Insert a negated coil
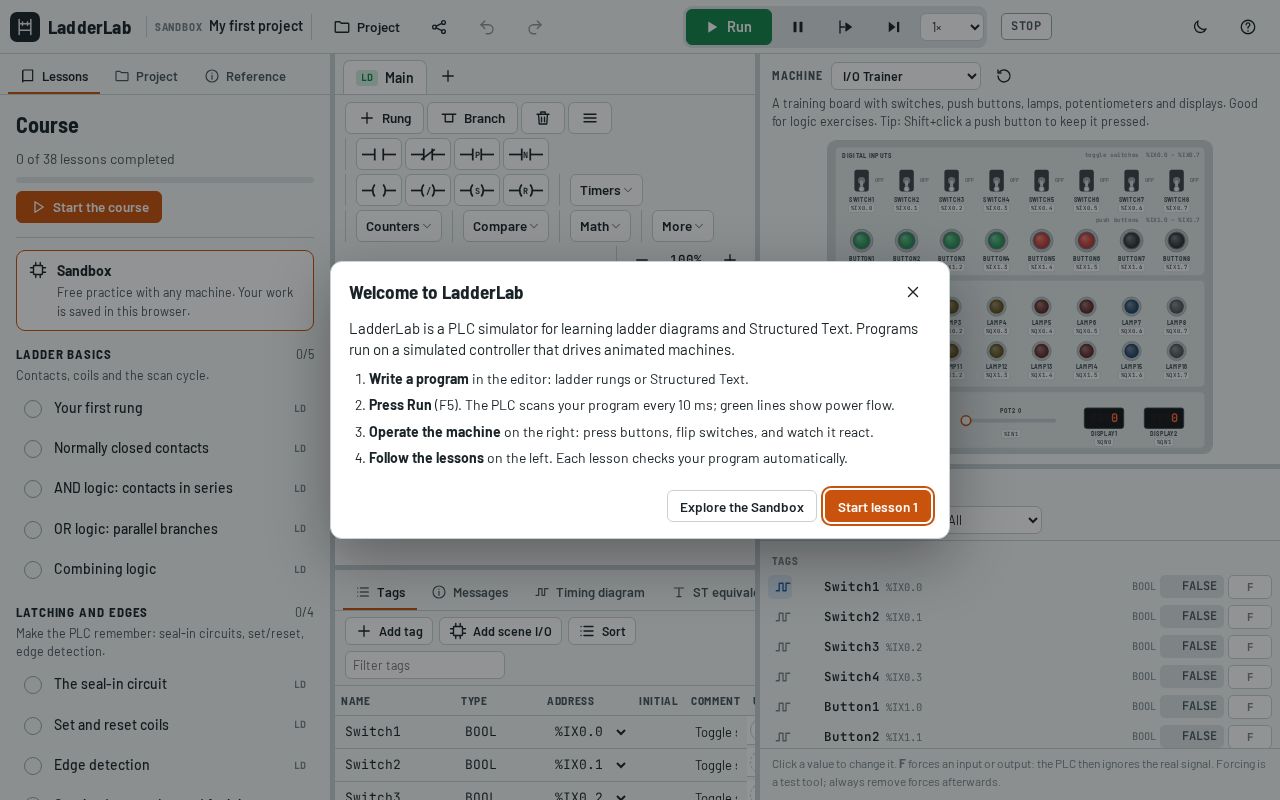 [428, 190]
